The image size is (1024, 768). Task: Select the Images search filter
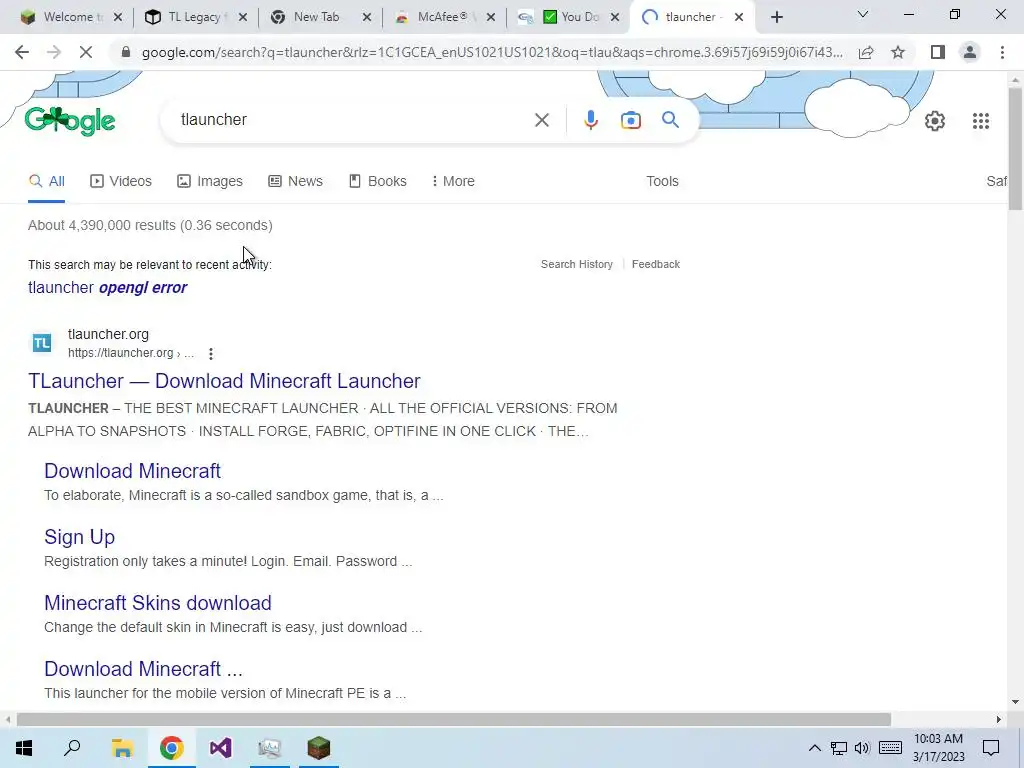point(210,181)
